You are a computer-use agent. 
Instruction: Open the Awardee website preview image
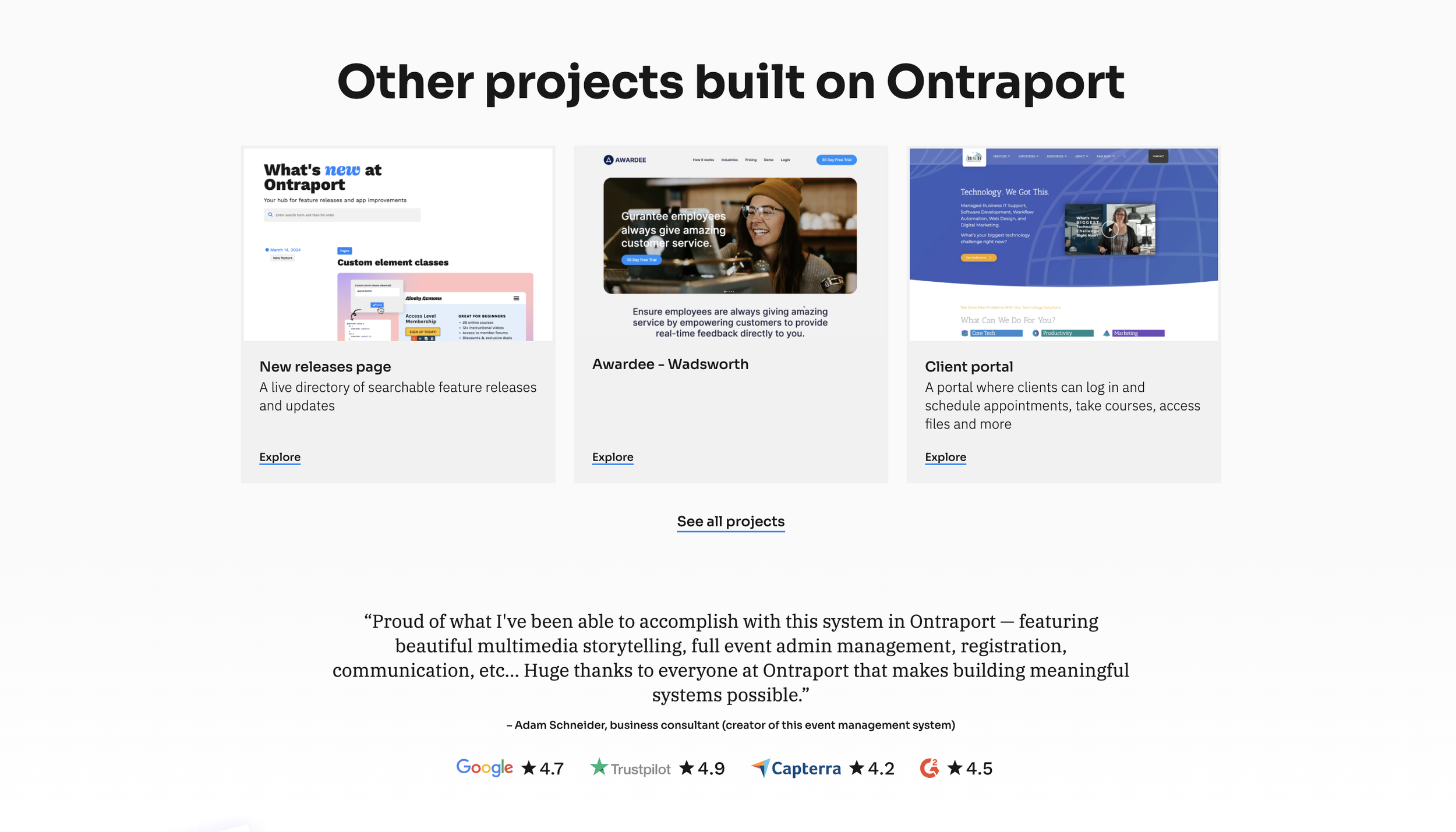point(730,236)
